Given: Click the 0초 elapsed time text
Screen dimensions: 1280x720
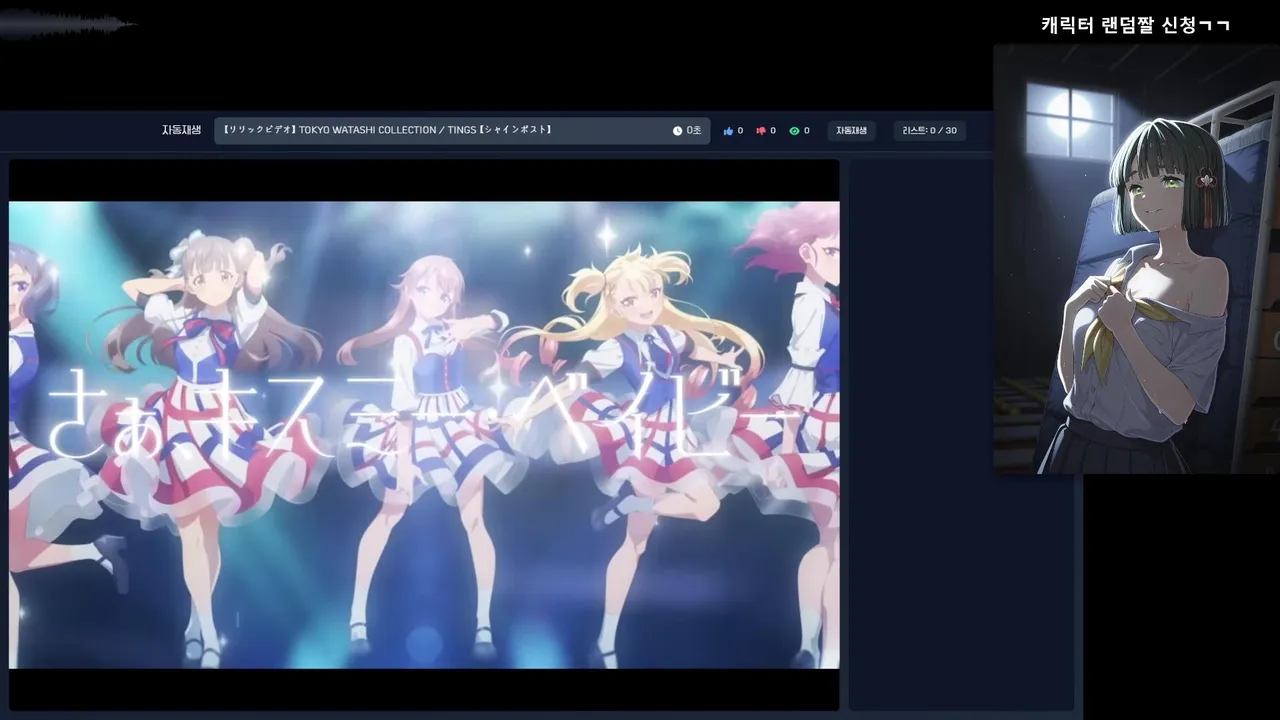Looking at the screenshot, I should [x=694, y=131].
